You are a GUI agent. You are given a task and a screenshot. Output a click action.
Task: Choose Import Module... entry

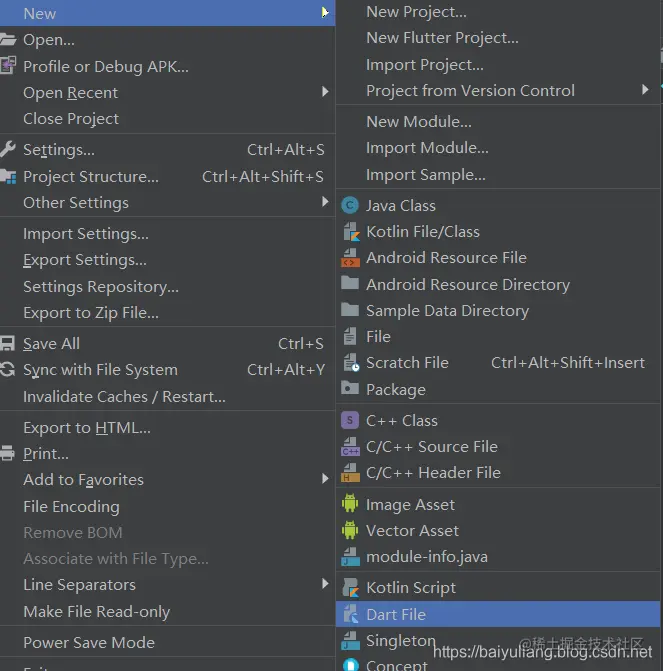coord(427,148)
